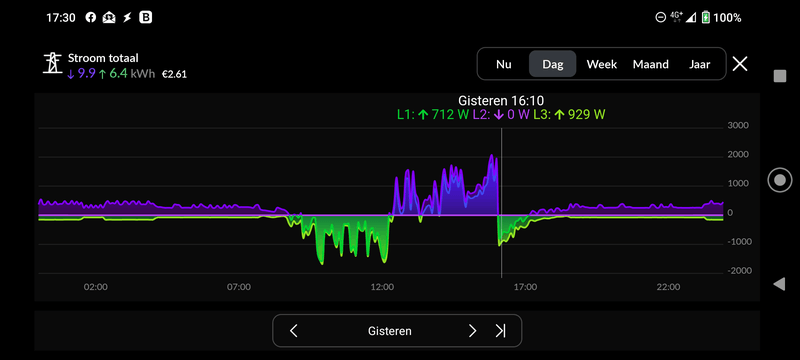Tap the 02:00 time axis label
The width and height of the screenshot is (800, 360).
(95, 287)
